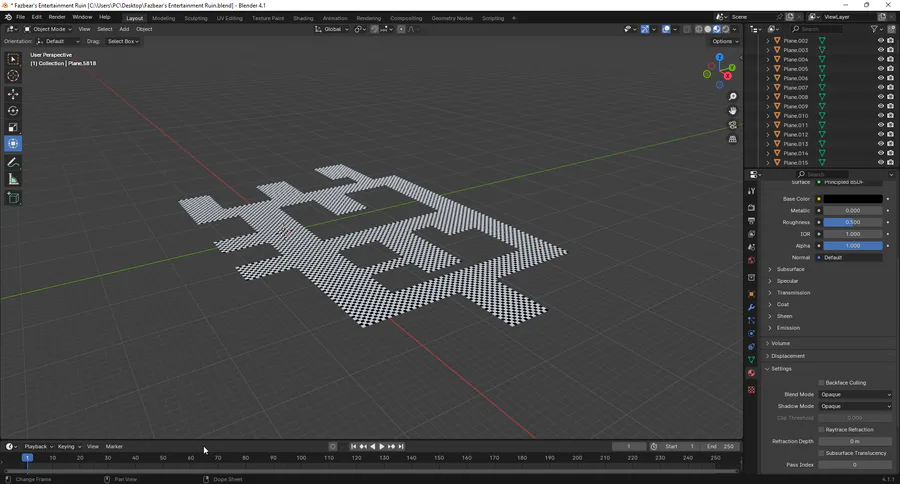Open the viewport Add menu
The height and width of the screenshot is (484, 900).
tap(124, 29)
